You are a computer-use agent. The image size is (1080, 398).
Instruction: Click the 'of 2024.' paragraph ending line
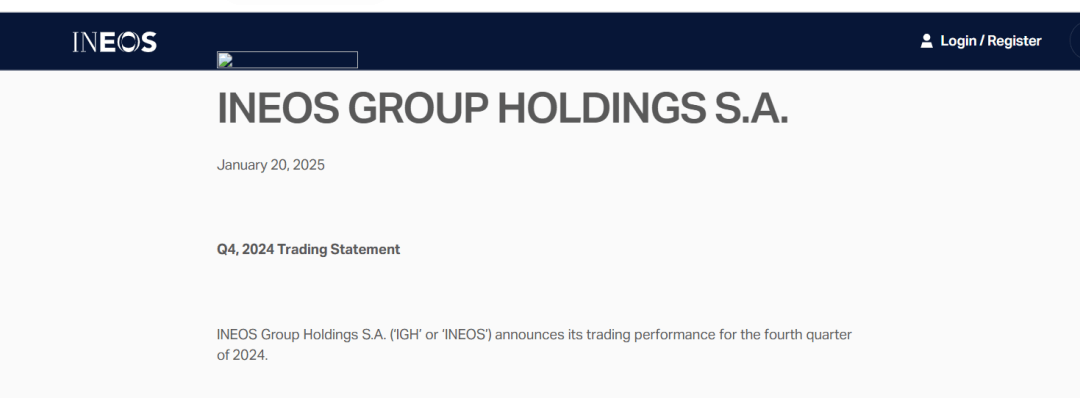(242, 356)
